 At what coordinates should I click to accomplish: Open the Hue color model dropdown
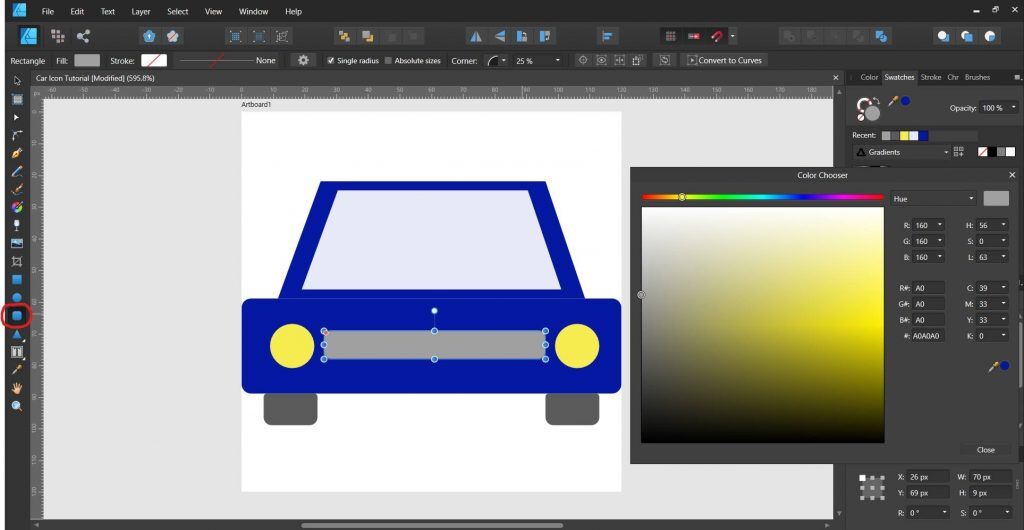tap(932, 199)
